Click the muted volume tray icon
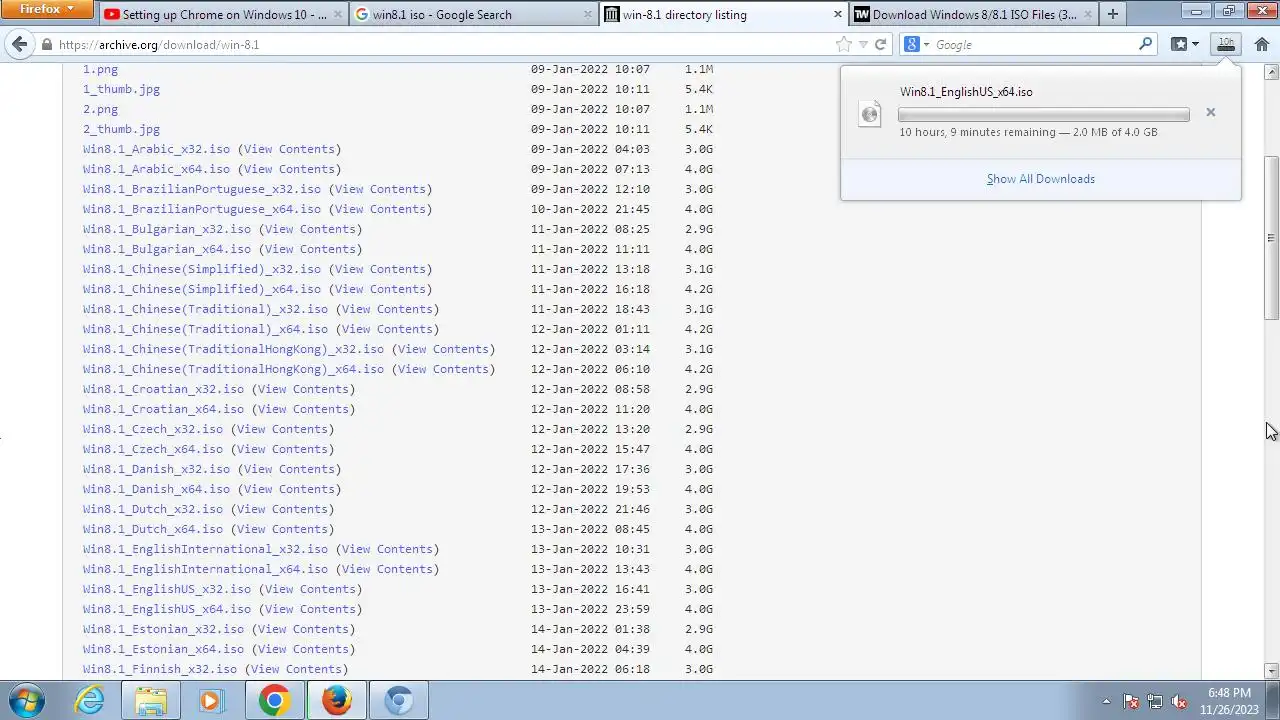The height and width of the screenshot is (720, 1280). coord(1179,701)
